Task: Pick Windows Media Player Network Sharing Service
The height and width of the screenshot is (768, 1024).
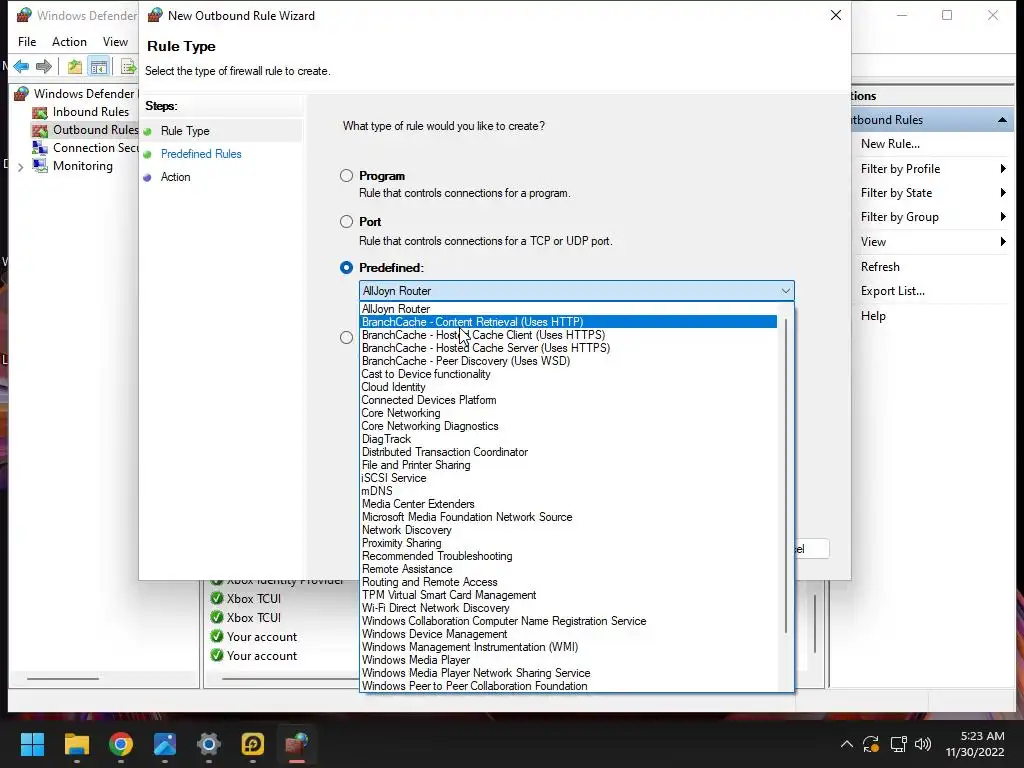Action: point(569,673)
